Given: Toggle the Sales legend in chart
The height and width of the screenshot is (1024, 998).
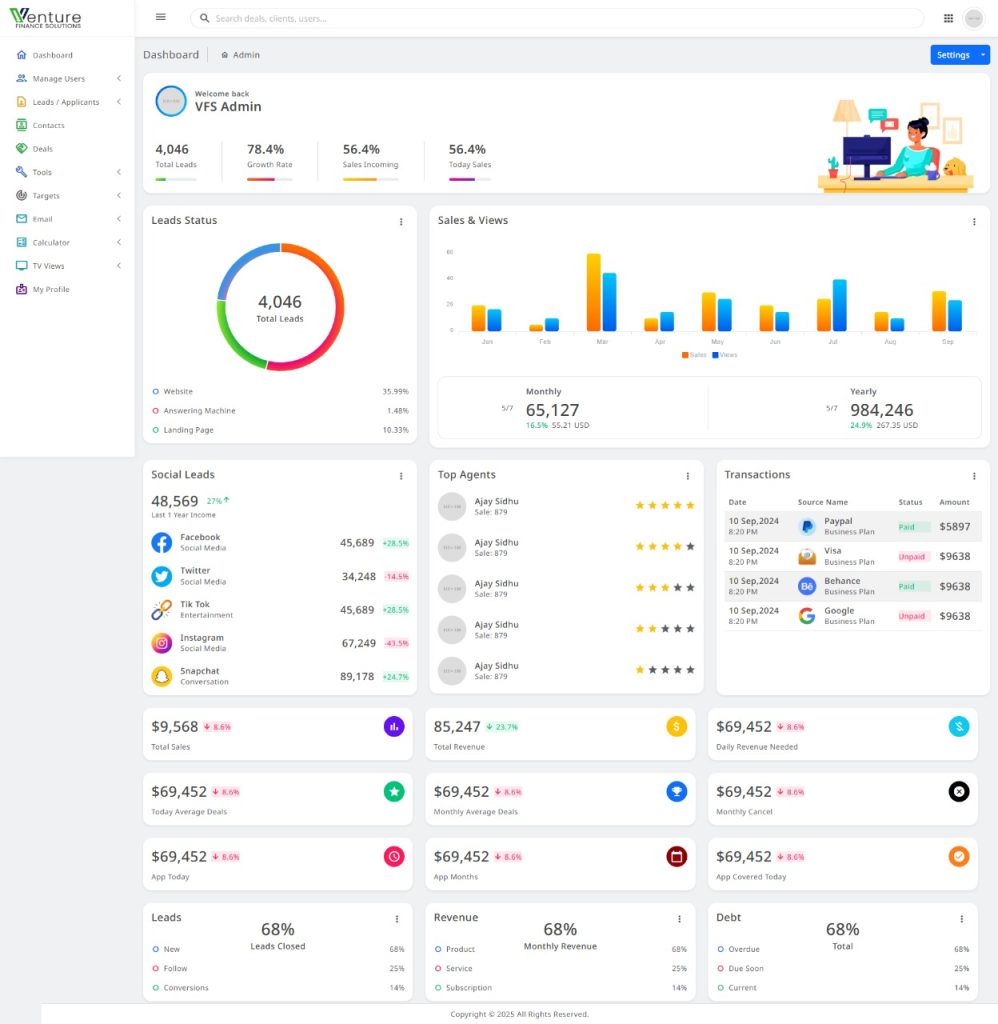Looking at the screenshot, I should click(694, 355).
